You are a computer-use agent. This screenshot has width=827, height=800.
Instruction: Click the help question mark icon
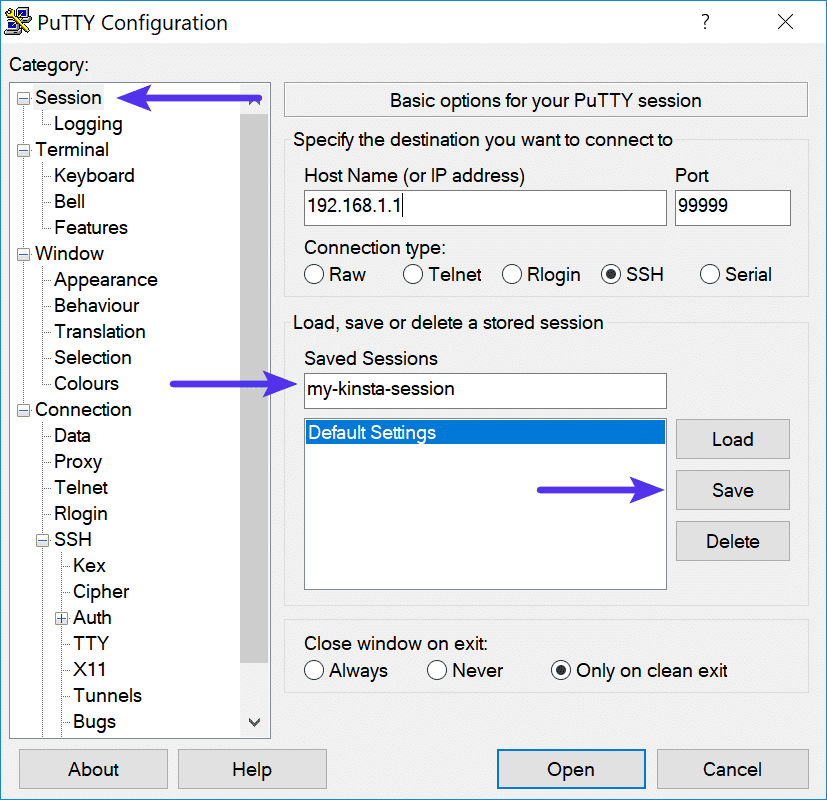click(704, 21)
